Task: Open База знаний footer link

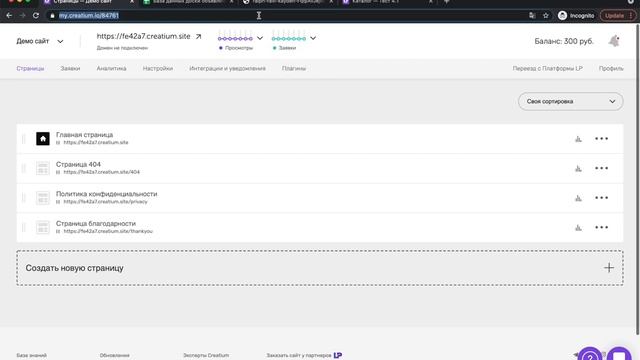Action: [x=31, y=356]
